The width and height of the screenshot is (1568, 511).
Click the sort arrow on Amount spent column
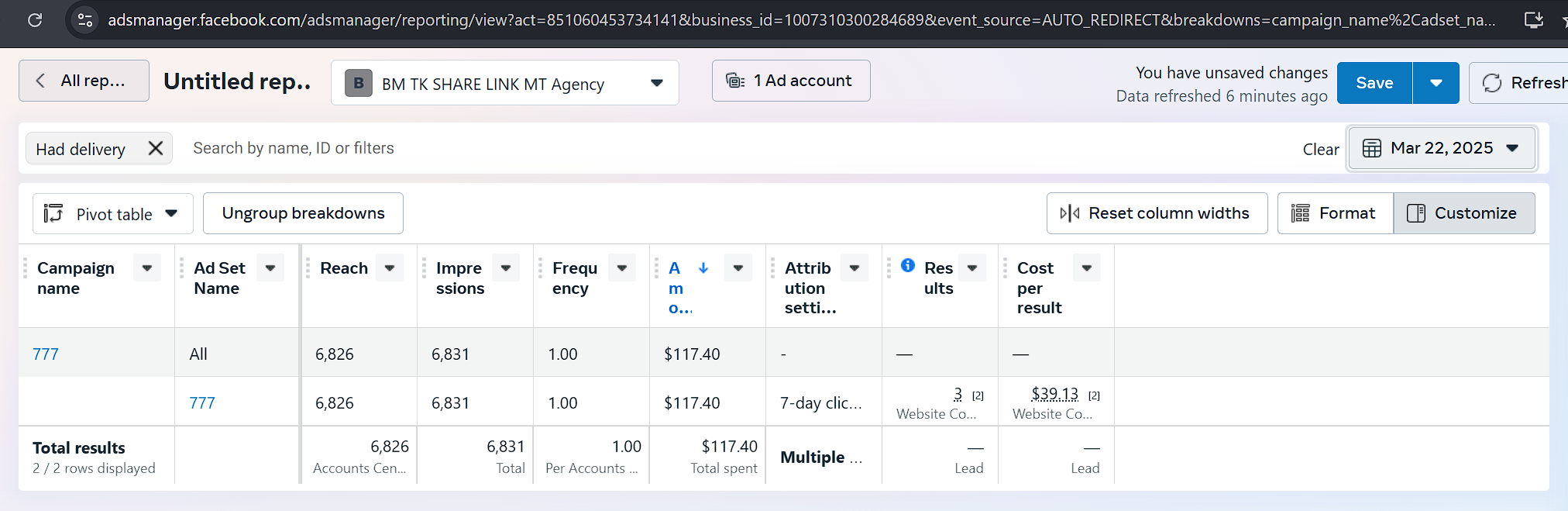[703, 268]
